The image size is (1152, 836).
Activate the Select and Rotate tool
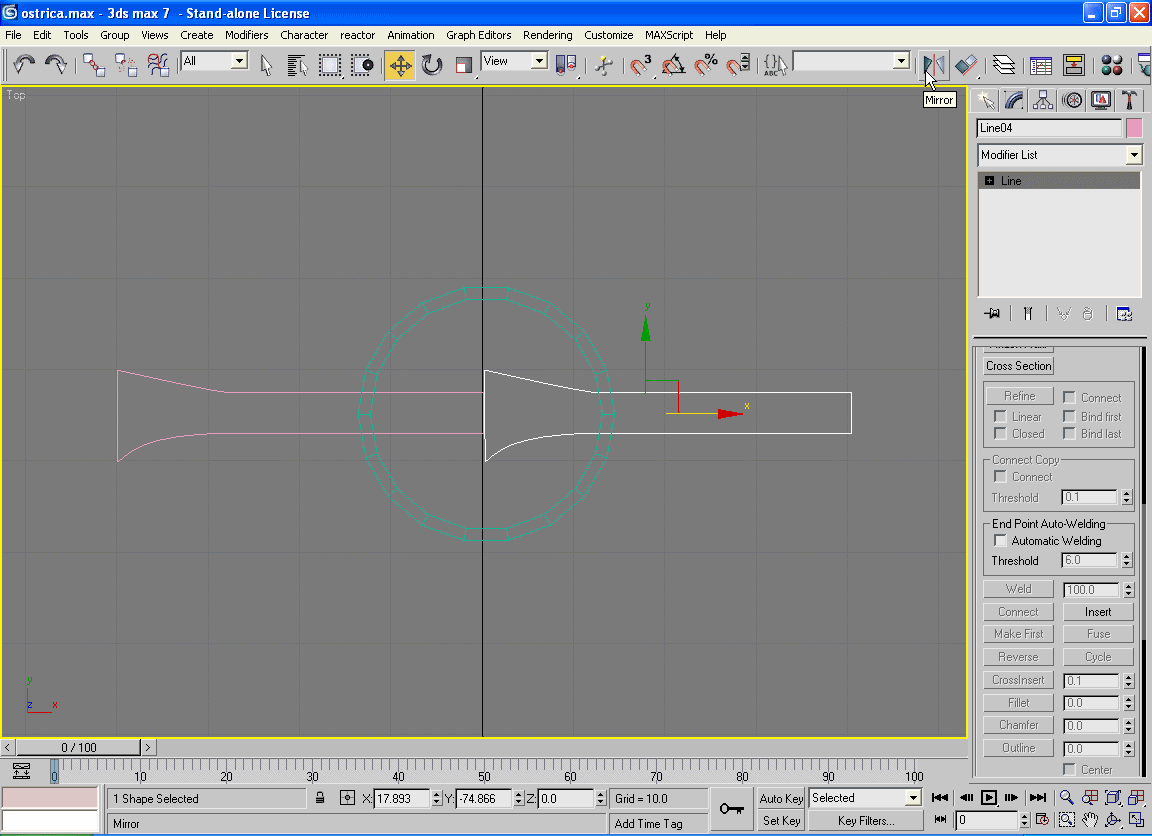(432, 65)
